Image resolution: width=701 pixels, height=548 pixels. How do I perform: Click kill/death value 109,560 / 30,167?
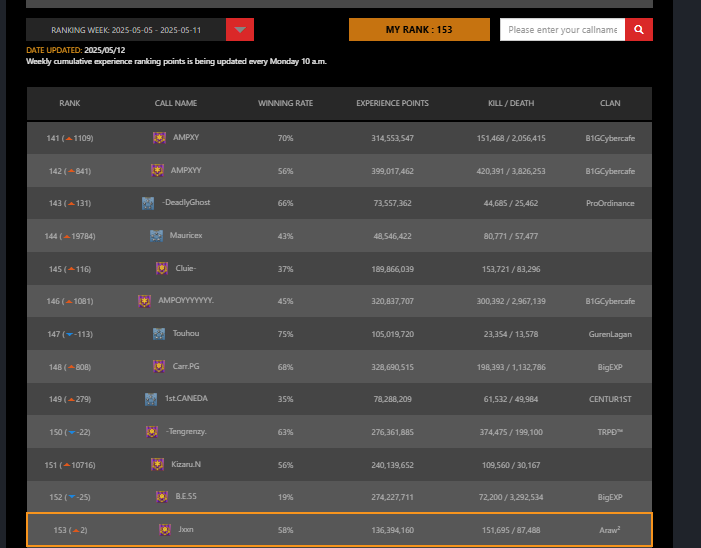click(x=511, y=465)
